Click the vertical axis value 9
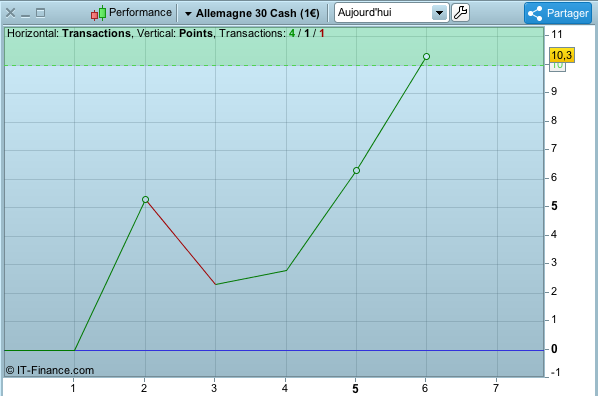Image resolution: width=598 pixels, height=396 pixels. tap(554, 92)
